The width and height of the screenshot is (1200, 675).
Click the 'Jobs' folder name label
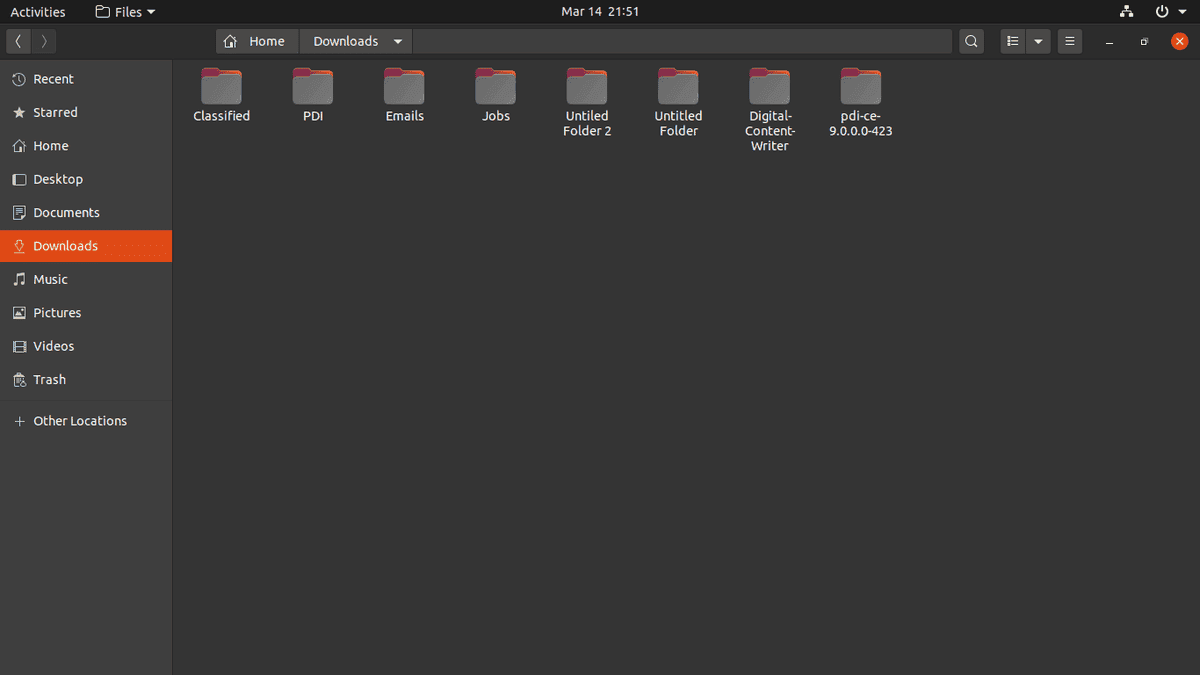pos(496,116)
